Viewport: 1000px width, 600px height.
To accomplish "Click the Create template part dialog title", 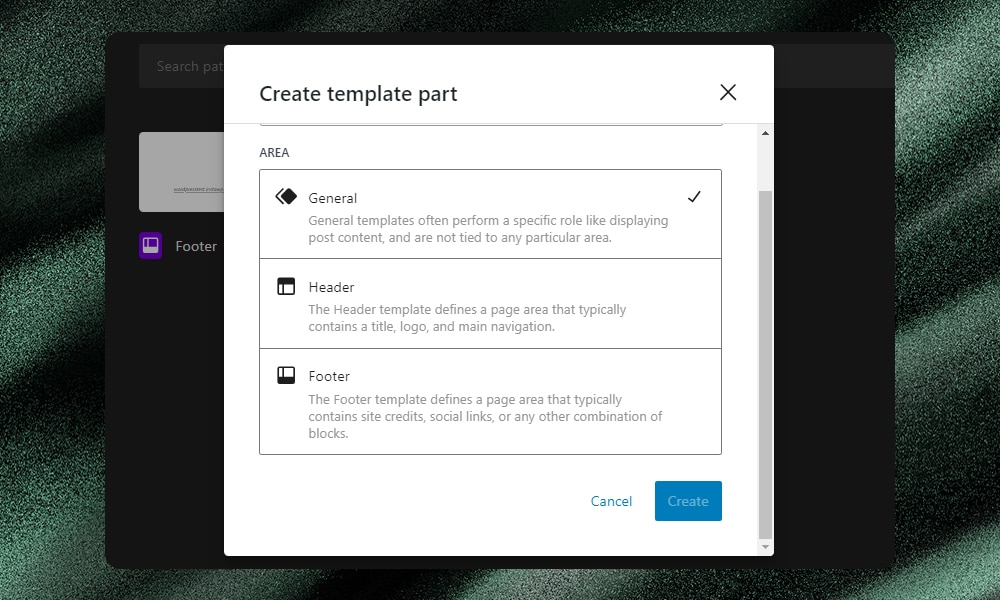I will click(357, 93).
